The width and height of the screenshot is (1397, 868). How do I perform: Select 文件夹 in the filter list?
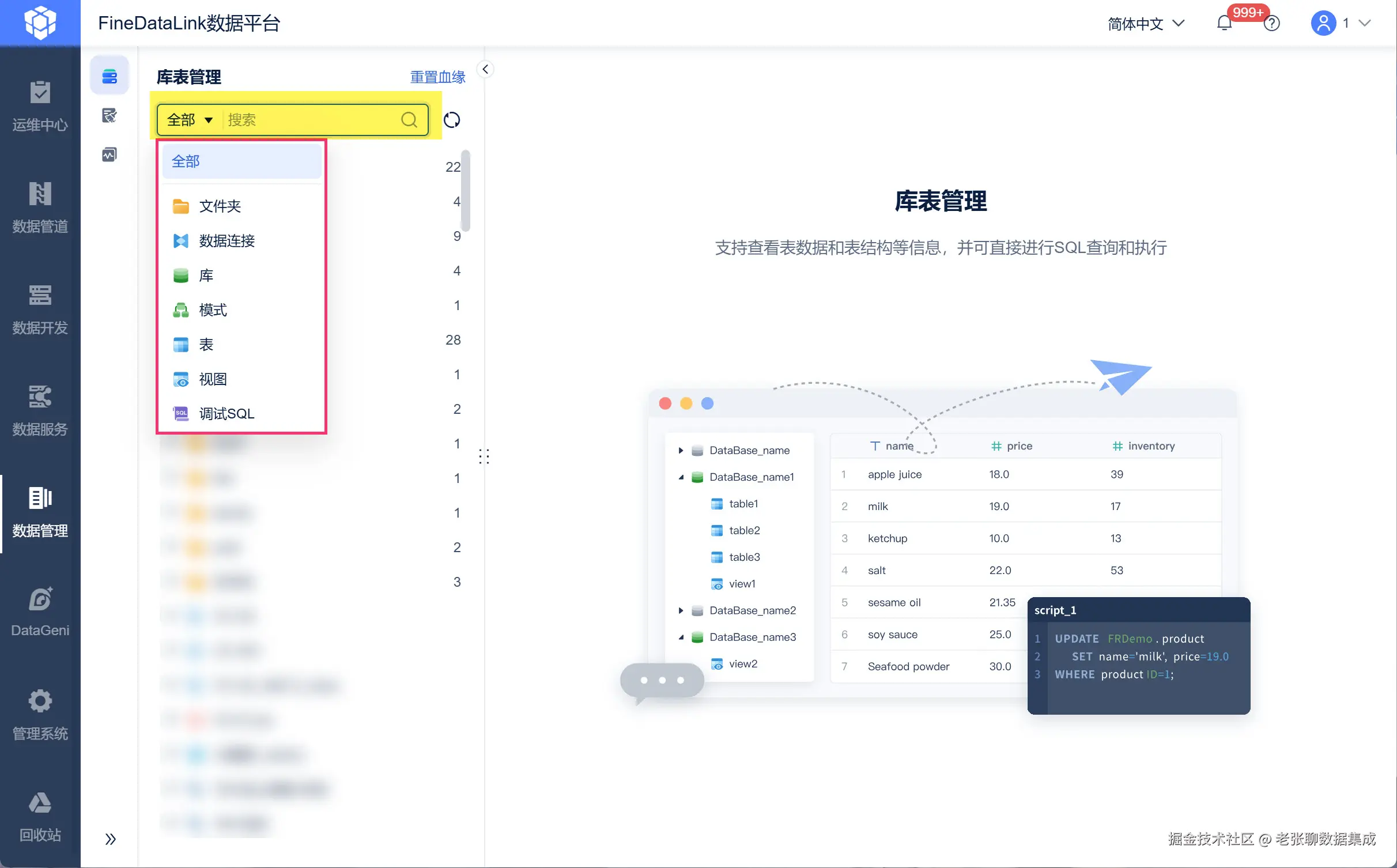tap(241, 206)
